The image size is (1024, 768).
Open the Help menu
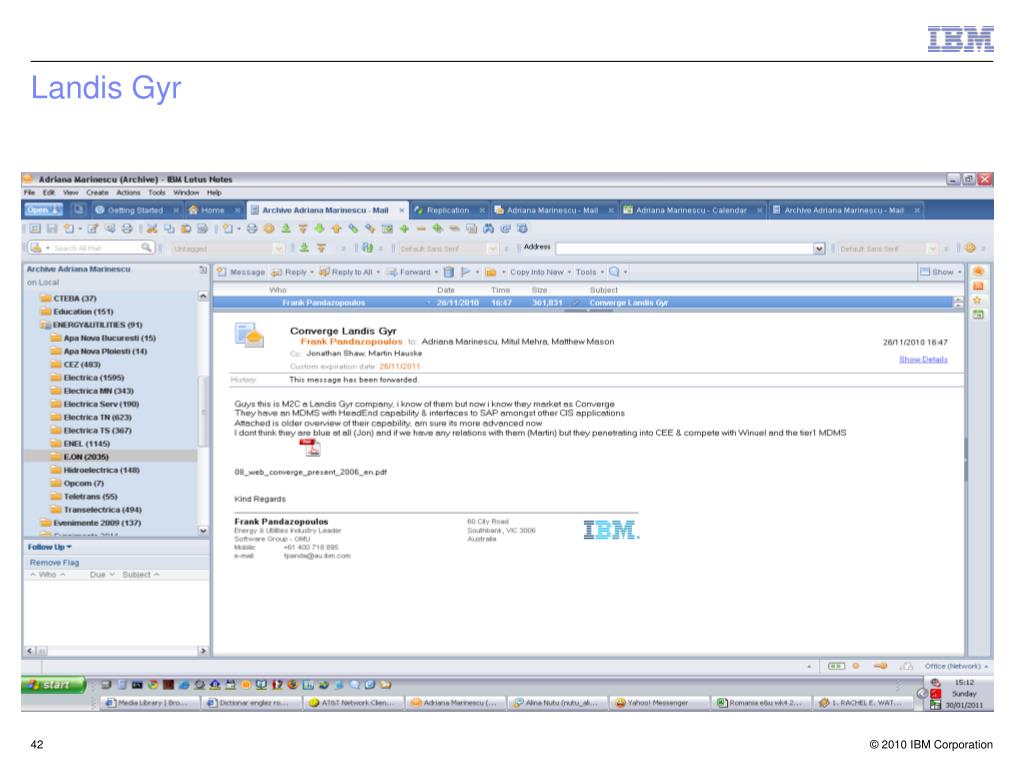point(214,193)
